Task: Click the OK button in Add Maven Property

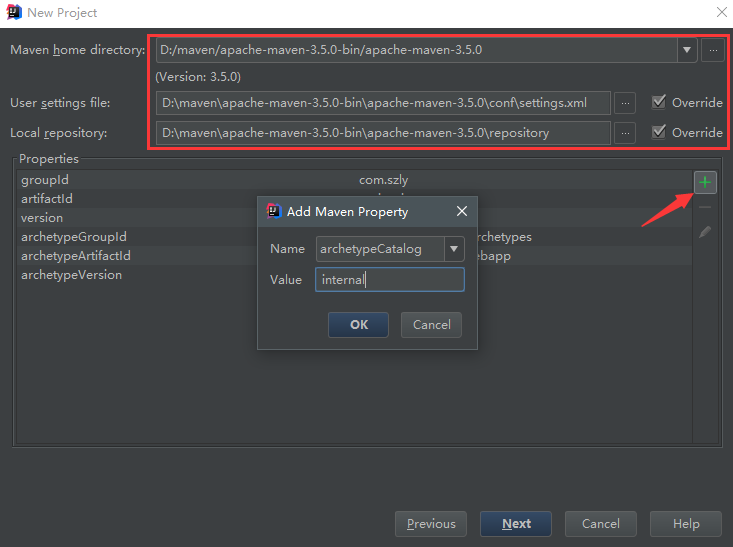Action: (359, 324)
